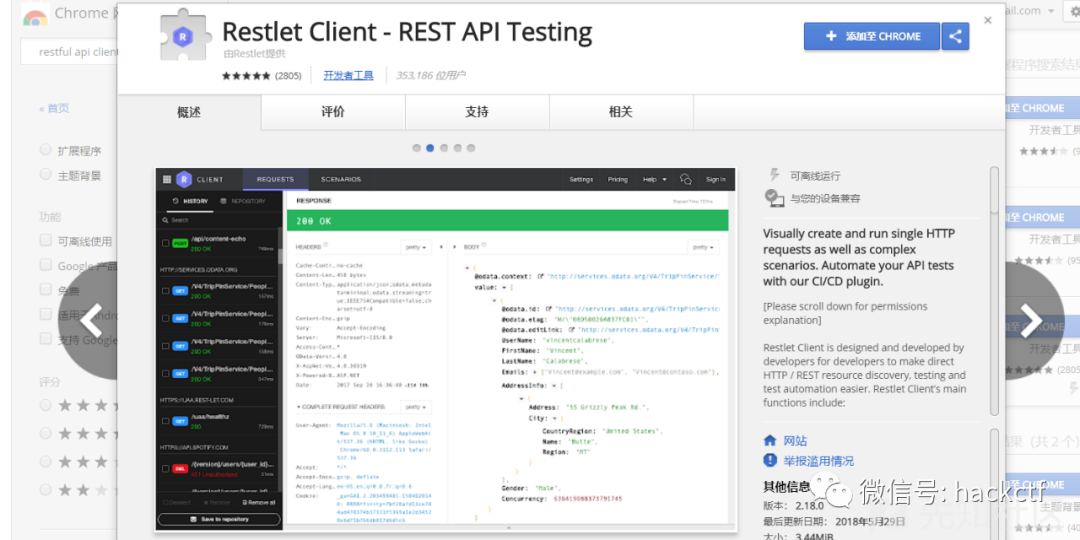Tick the 免费 checkbox

(45, 290)
